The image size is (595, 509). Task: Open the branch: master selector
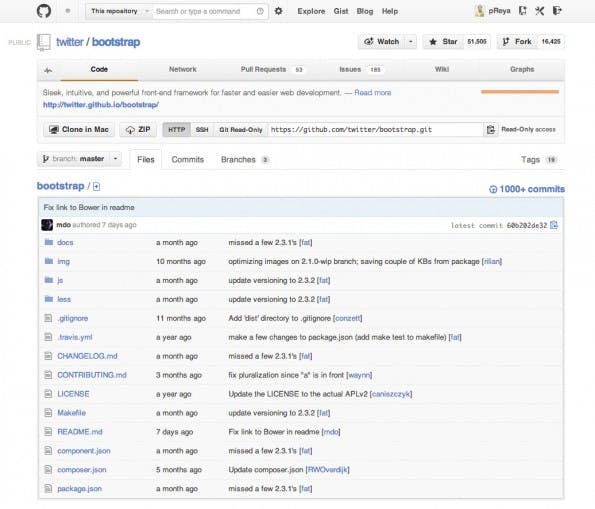(79, 159)
